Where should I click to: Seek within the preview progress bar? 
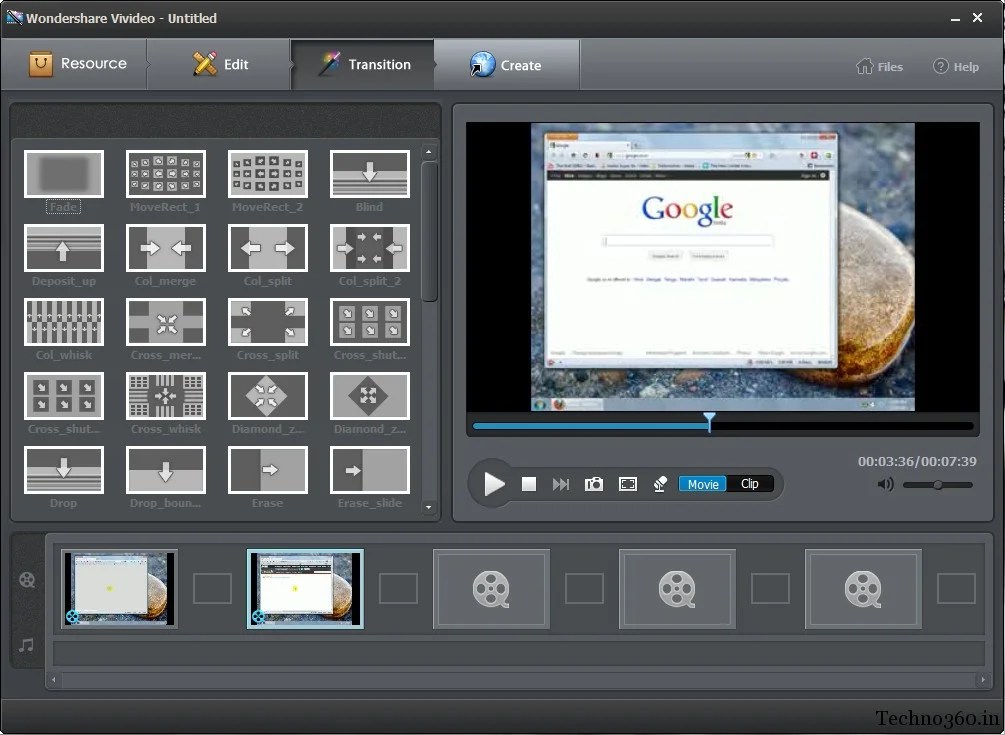tap(723, 425)
